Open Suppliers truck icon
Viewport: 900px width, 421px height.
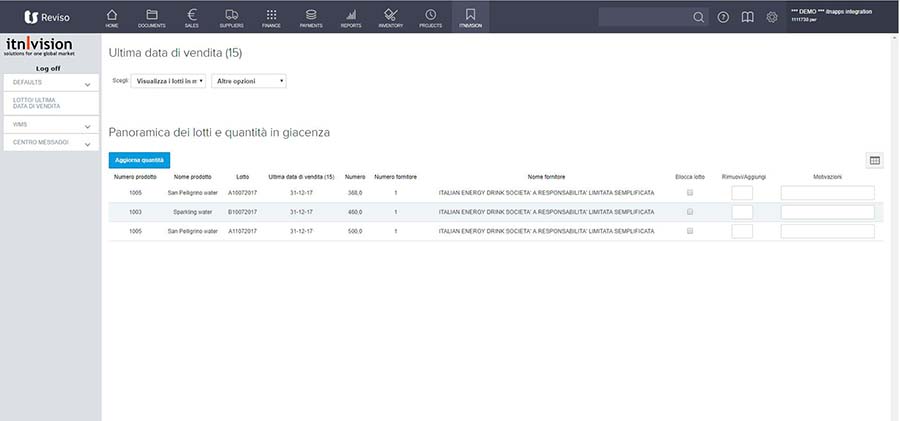point(231,17)
